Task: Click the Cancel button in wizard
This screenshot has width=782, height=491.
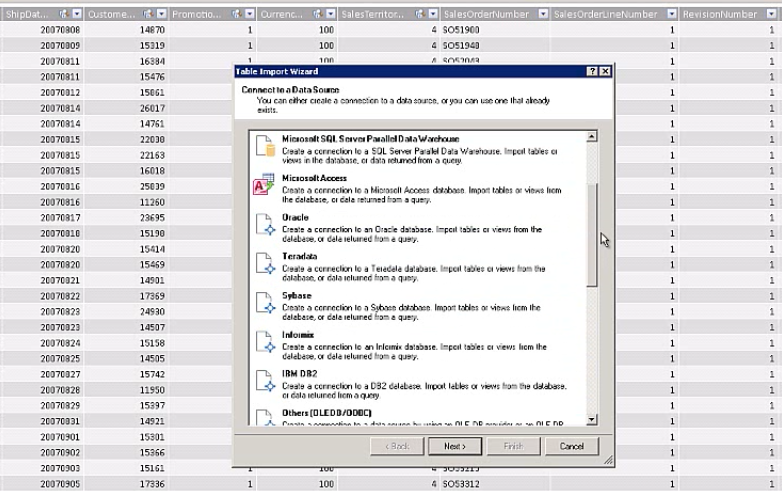Action: coord(572,446)
